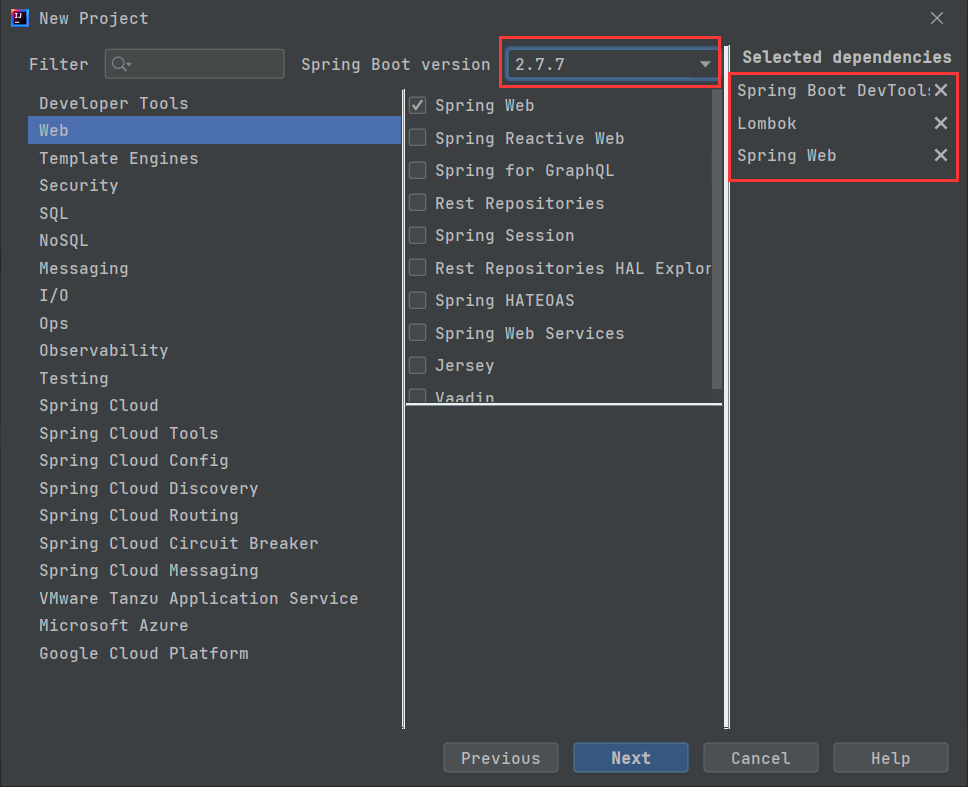Check the Spring Session dependency
This screenshot has width=968, height=787.
pyautogui.click(x=418, y=236)
